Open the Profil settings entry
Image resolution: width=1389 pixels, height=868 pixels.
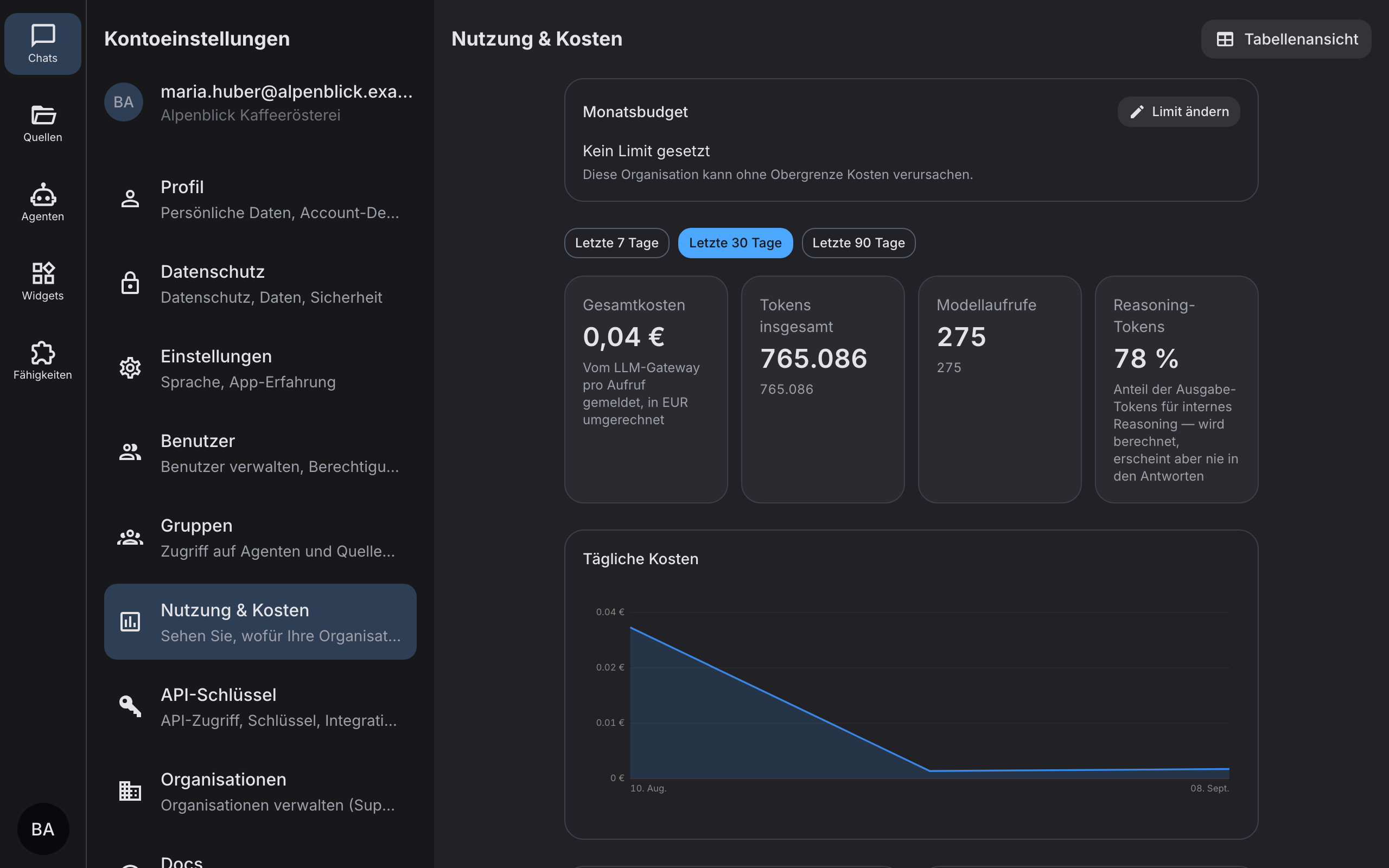[x=260, y=199]
